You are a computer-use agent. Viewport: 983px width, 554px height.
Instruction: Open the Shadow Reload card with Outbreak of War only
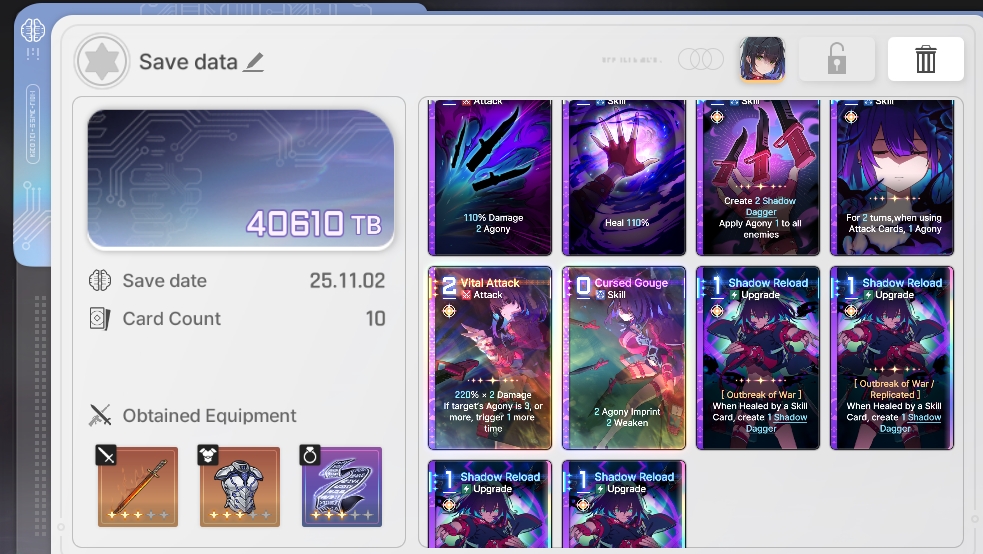(758, 358)
